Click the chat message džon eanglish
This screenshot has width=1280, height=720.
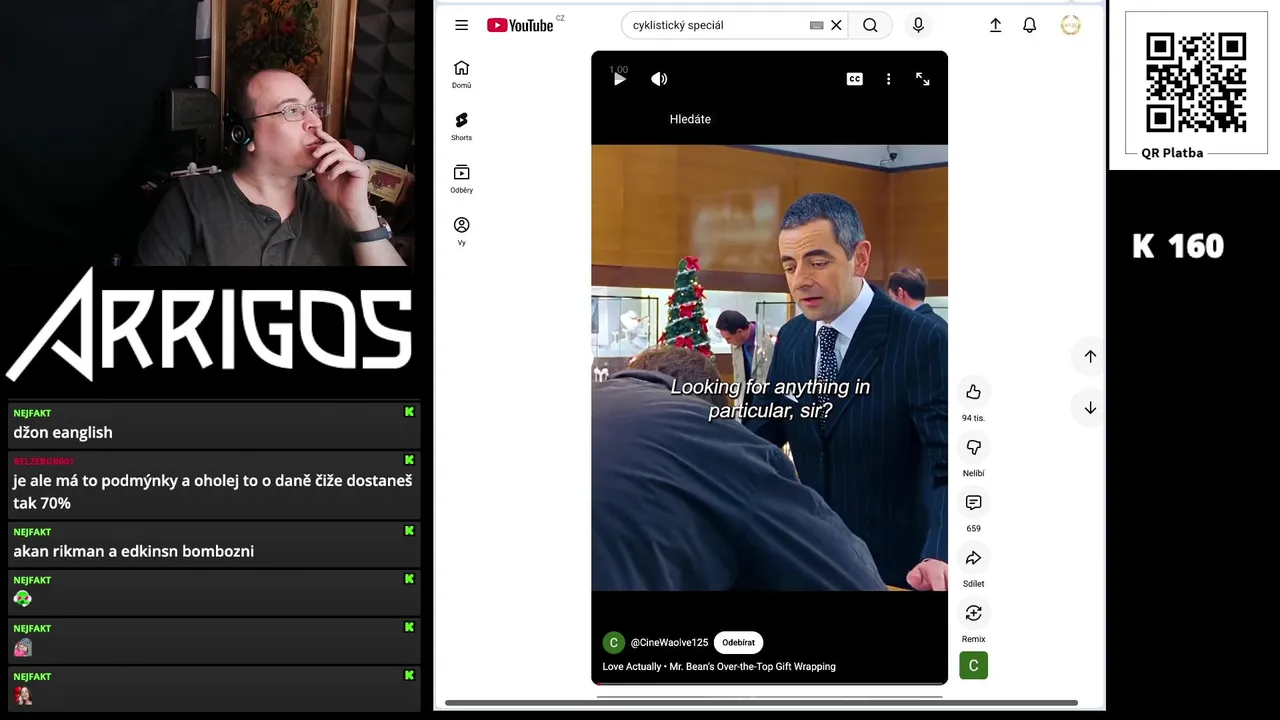[63, 433]
